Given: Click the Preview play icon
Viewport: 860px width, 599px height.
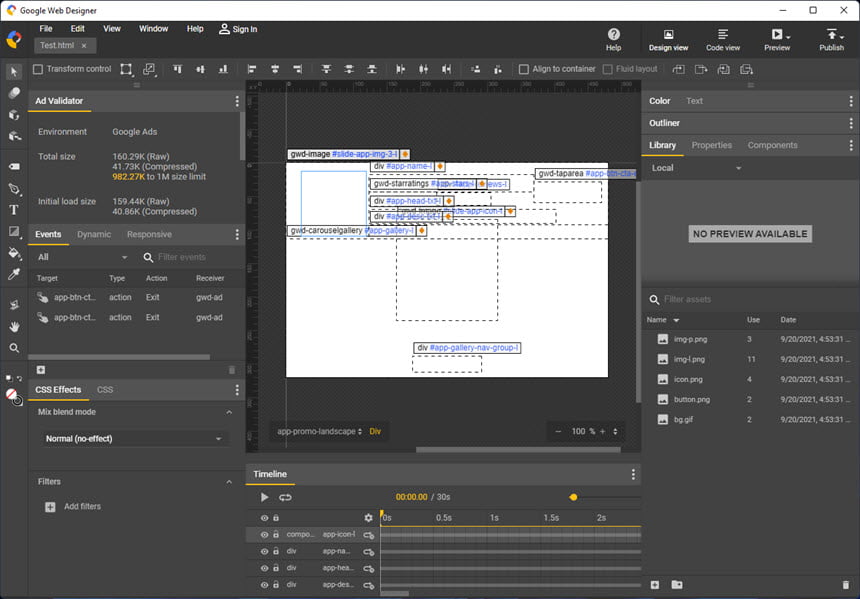Looking at the screenshot, I should tap(776, 34).
